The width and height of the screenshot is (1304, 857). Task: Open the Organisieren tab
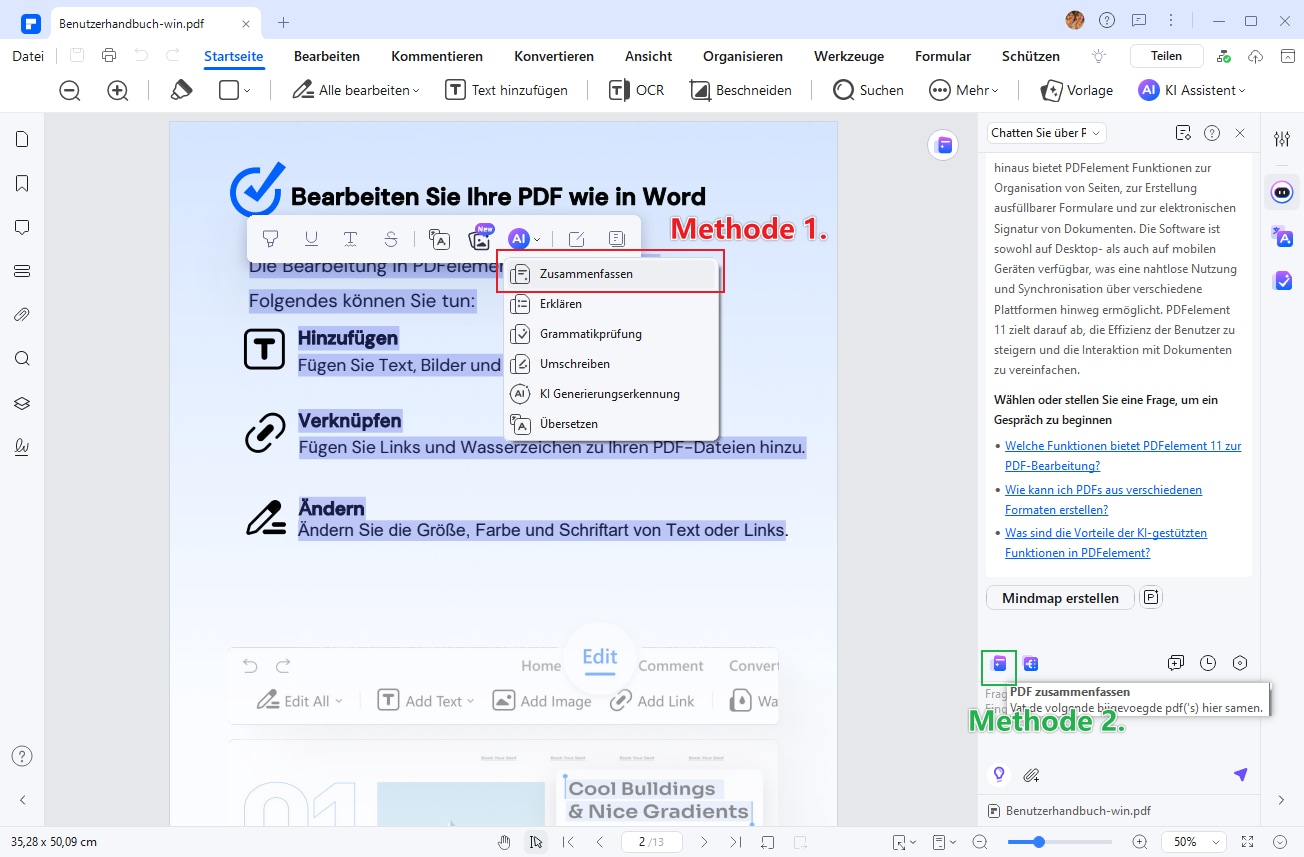[x=743, y=56]
